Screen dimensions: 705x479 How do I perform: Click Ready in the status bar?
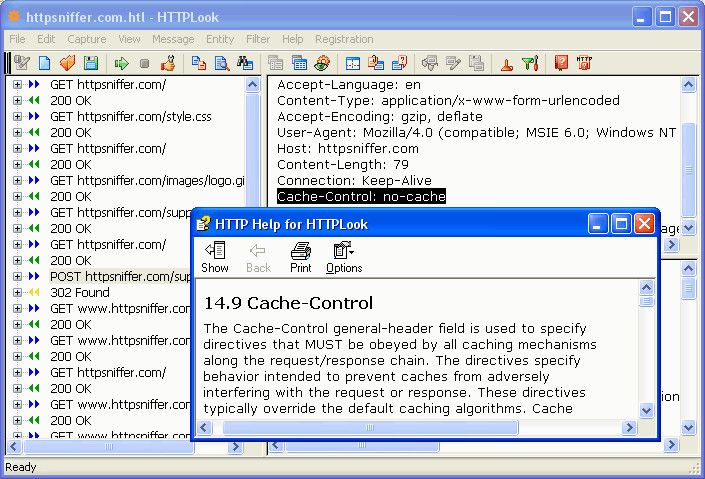pyautogui.click(x=21, y=467)
